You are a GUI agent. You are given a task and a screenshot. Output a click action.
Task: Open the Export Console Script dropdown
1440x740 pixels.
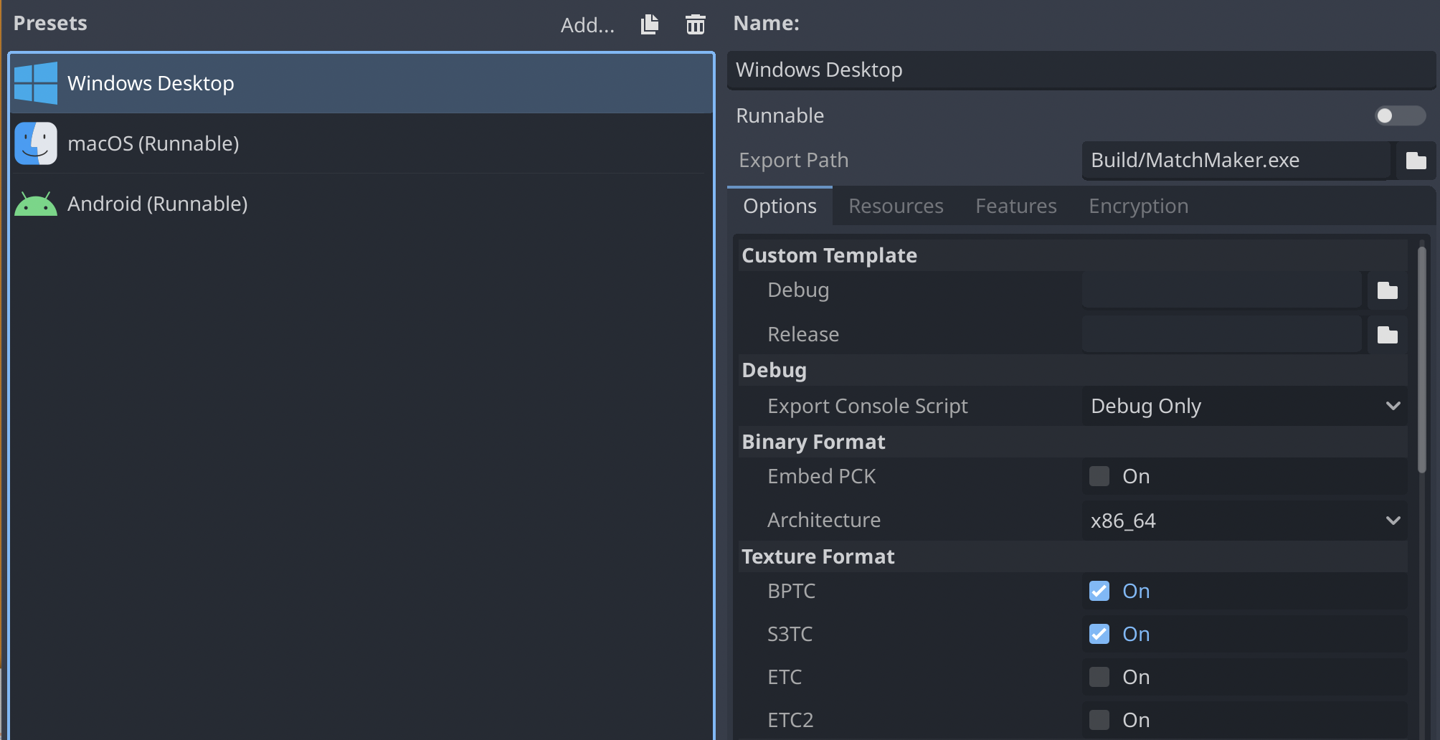point(1245,406)
